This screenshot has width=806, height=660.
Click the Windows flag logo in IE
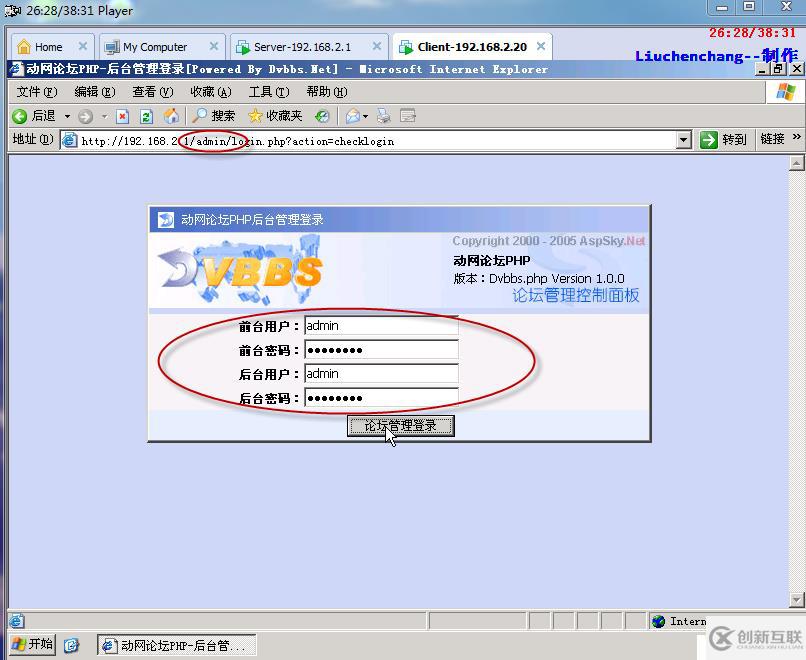point(785,92)
